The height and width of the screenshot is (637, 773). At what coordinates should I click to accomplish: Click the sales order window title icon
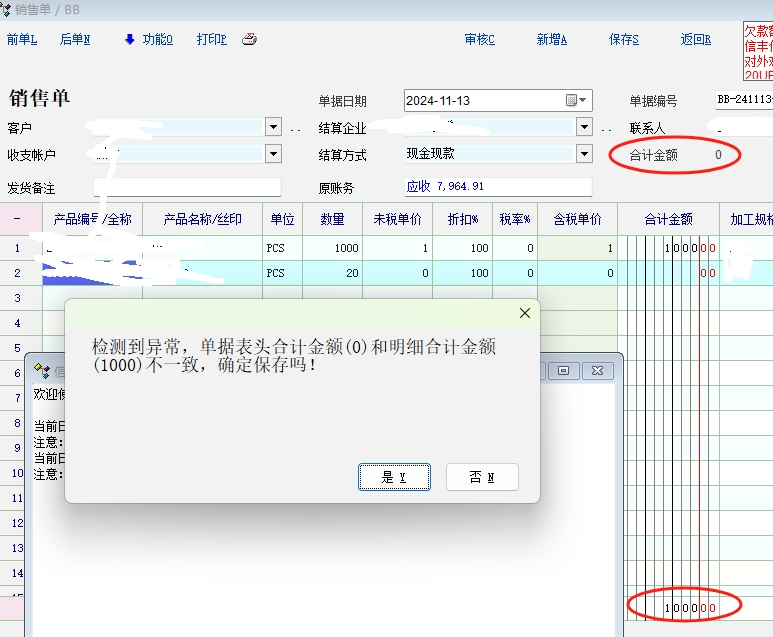click(6, 8)
